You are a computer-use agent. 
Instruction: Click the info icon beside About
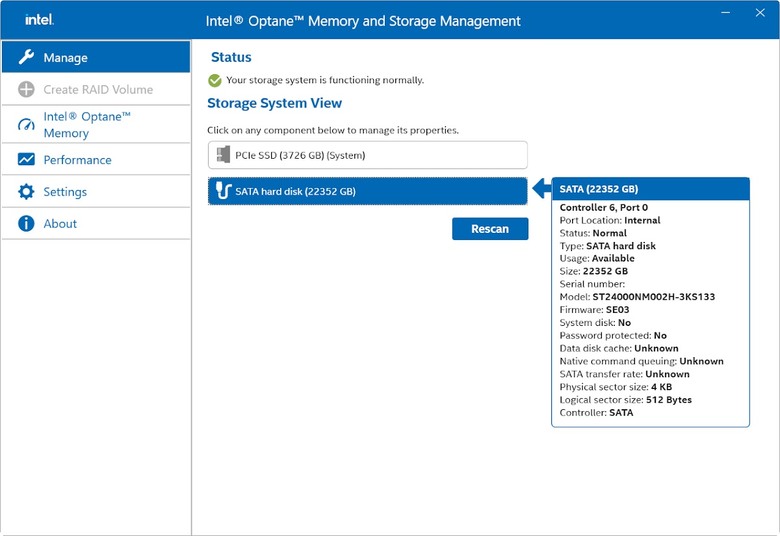[26, 223]
